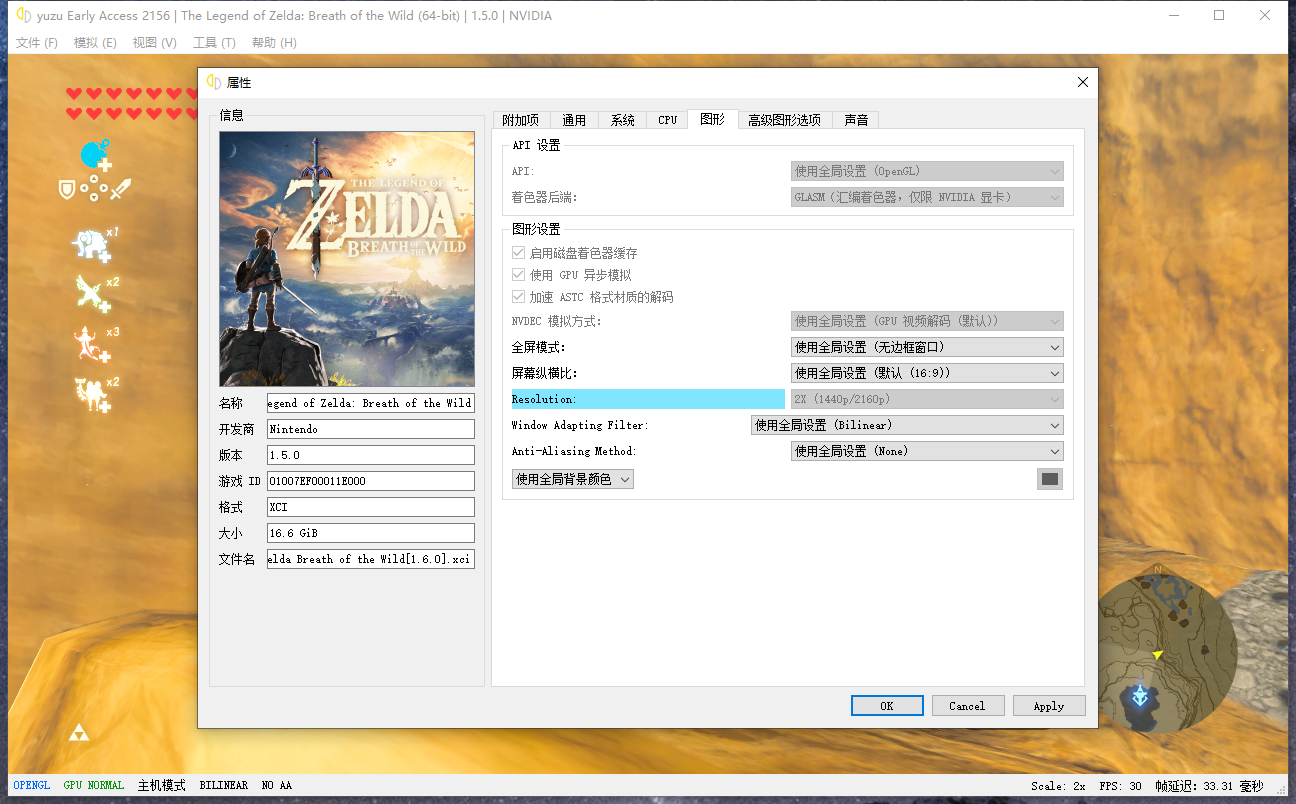This screenshot has height=804, width=1296.
Task: Toggle 启用磁盘着色器缓存 checkbox
Action: point(518,253)
